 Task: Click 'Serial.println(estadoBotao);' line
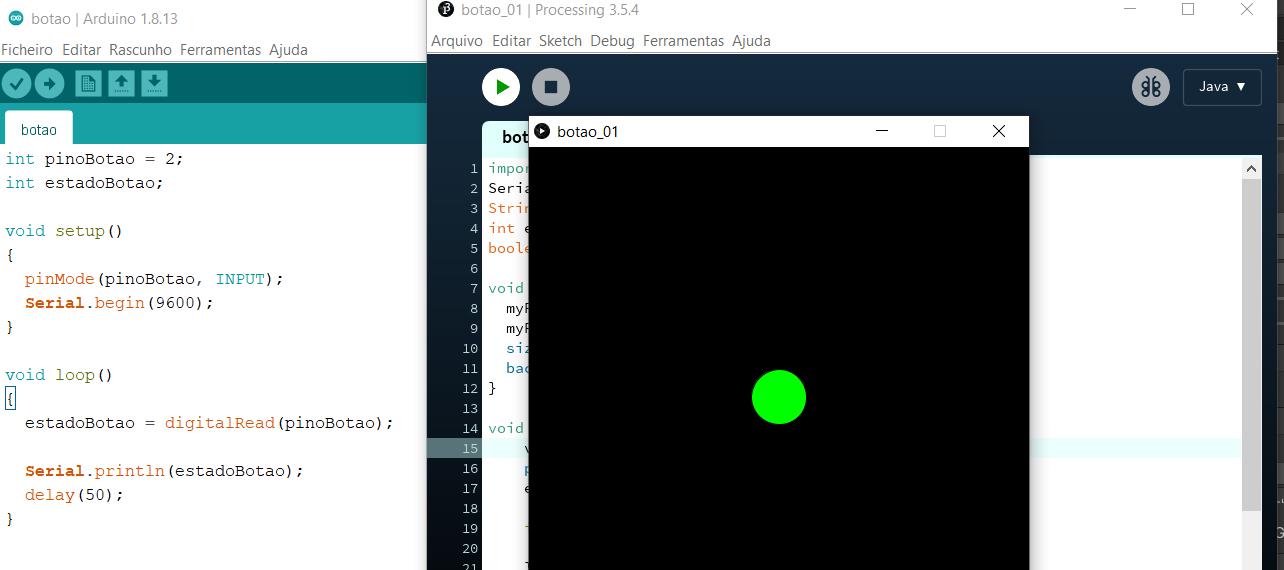pos(164,470)
